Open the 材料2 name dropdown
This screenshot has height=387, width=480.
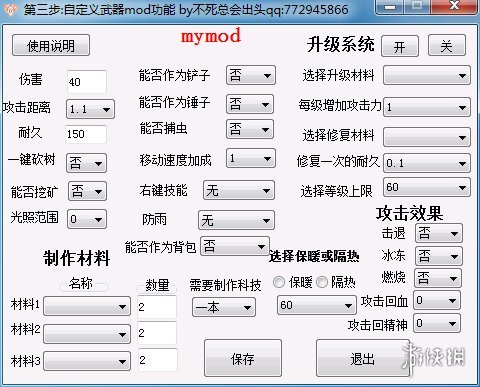tap(87, 334)
